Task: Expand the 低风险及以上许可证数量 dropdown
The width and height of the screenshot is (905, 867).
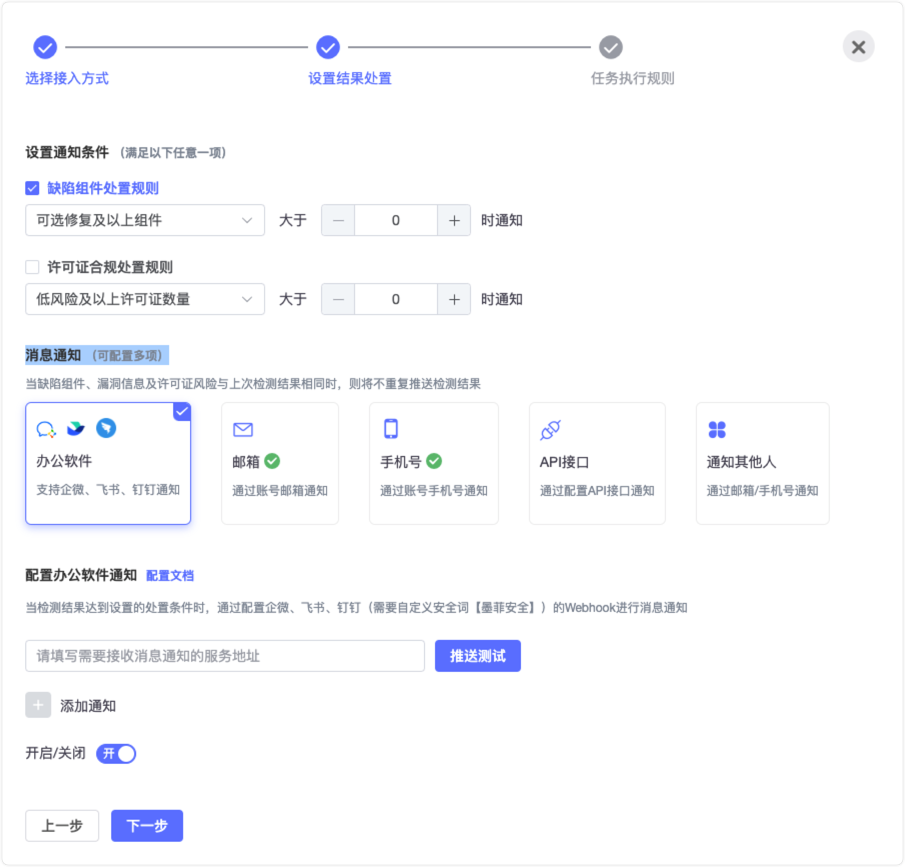Action: pos(145,299)
